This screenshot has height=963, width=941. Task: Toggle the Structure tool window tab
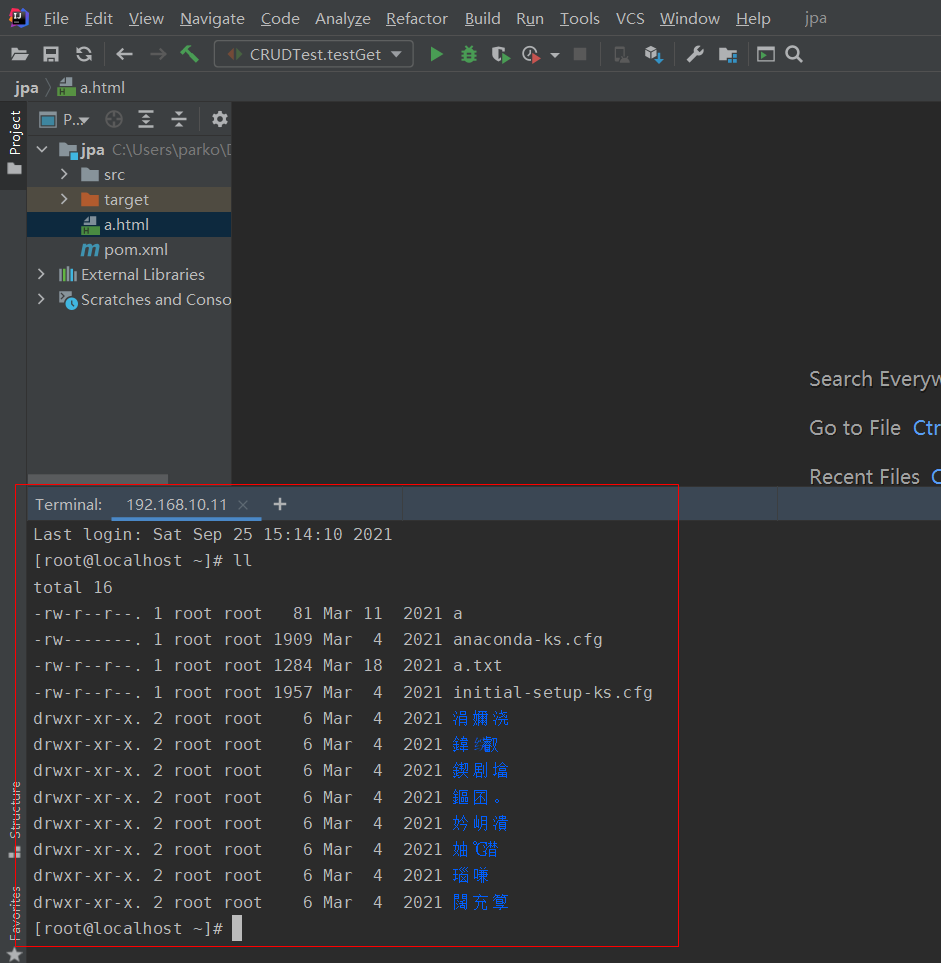click(15, 819)
